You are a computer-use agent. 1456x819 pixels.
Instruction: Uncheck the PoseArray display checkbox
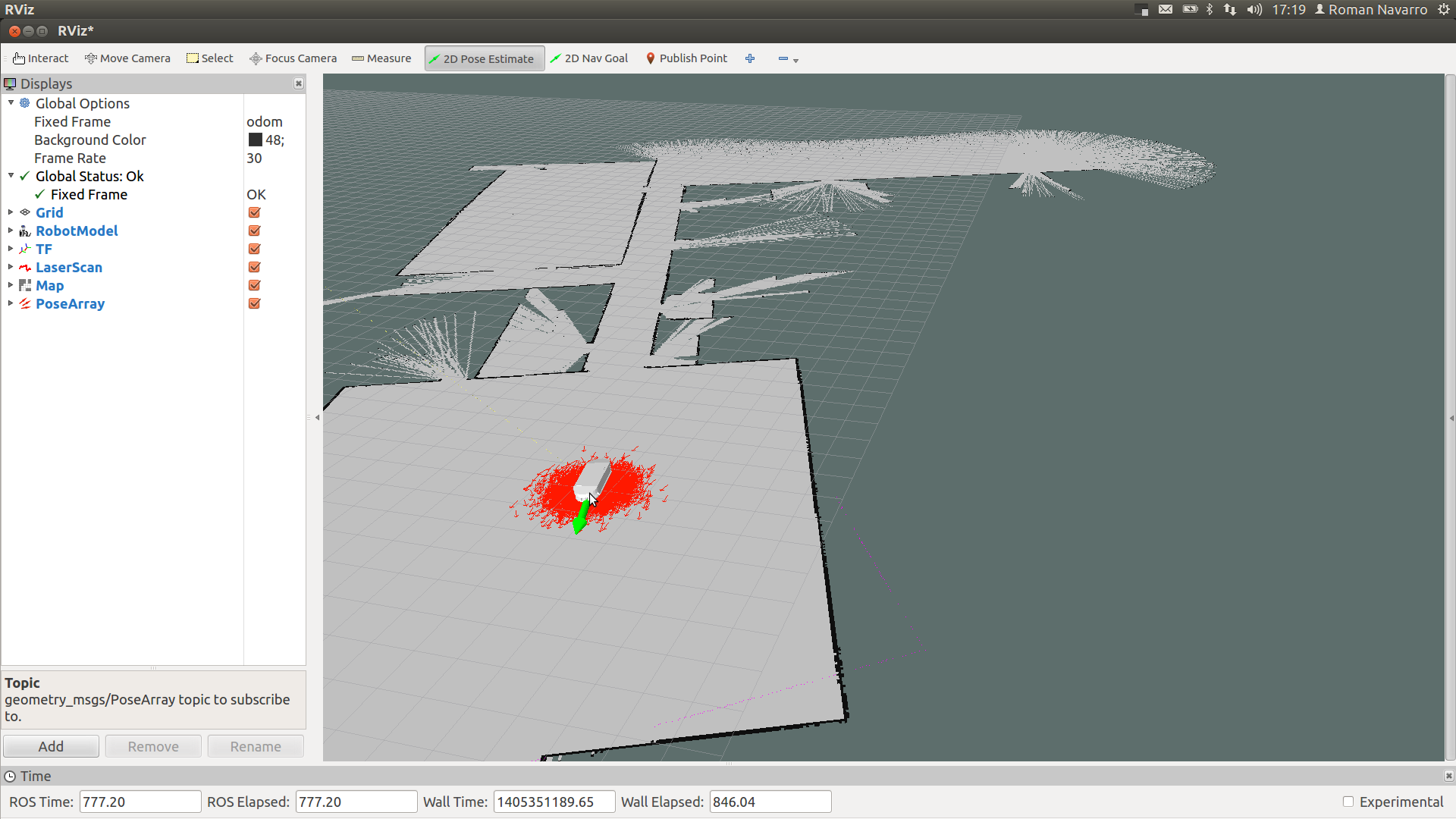(x=255, y=303)
